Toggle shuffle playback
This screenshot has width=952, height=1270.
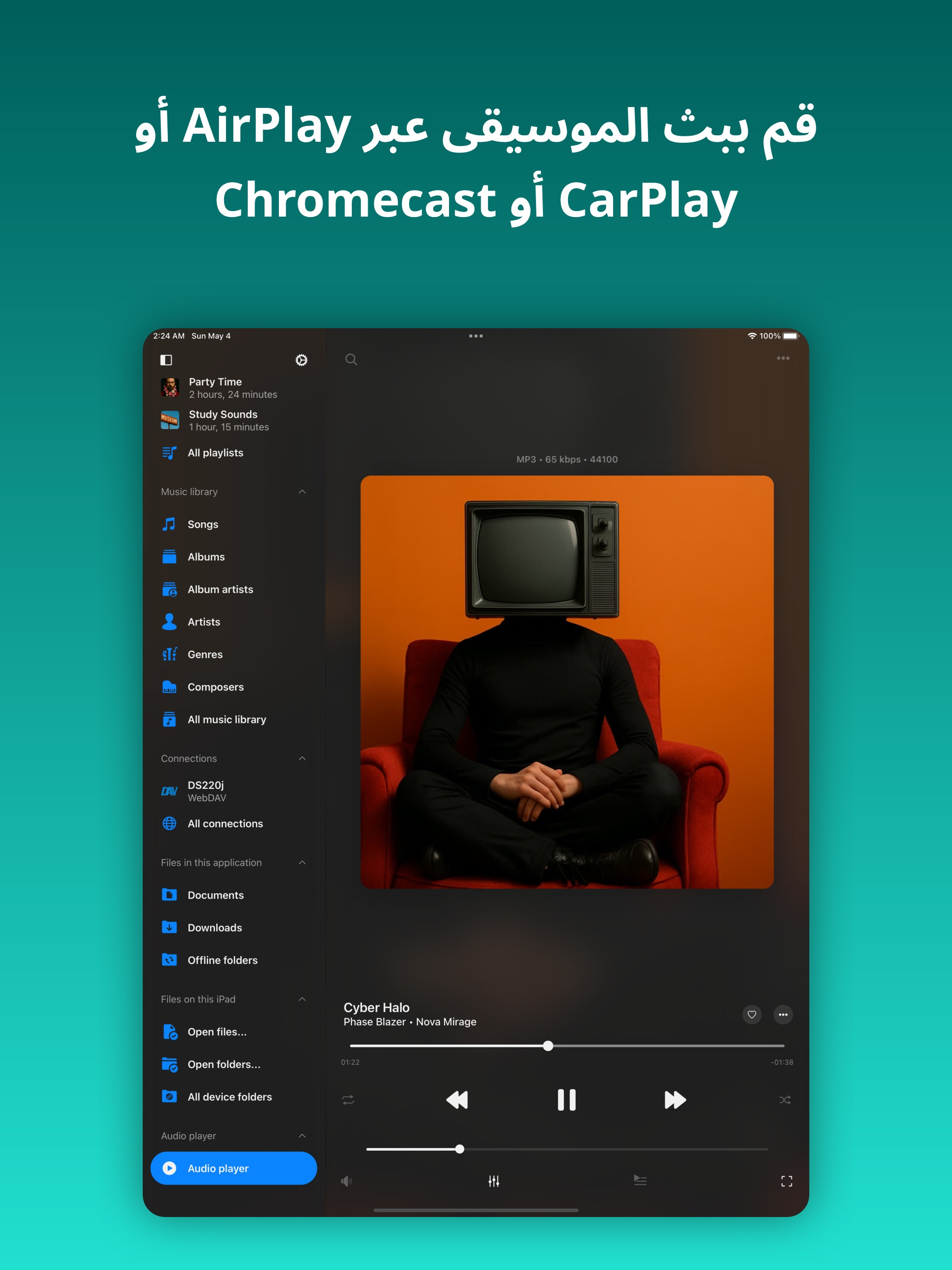[x=784, y=1100]
